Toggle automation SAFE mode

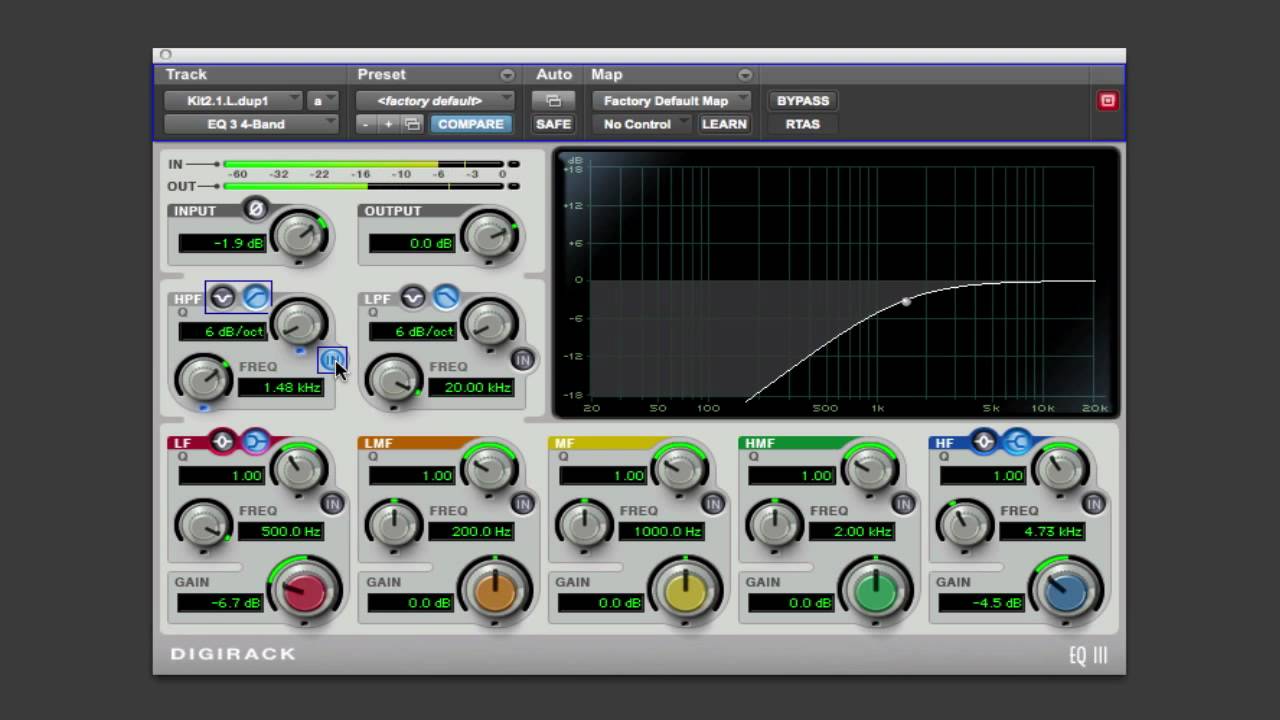click(553, 124)
